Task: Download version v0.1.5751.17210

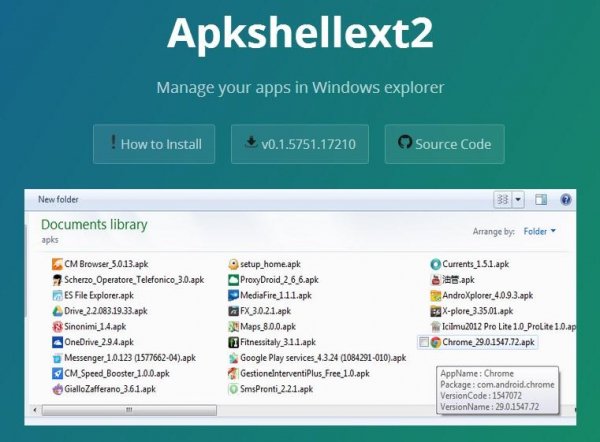Action: point(300,144)
